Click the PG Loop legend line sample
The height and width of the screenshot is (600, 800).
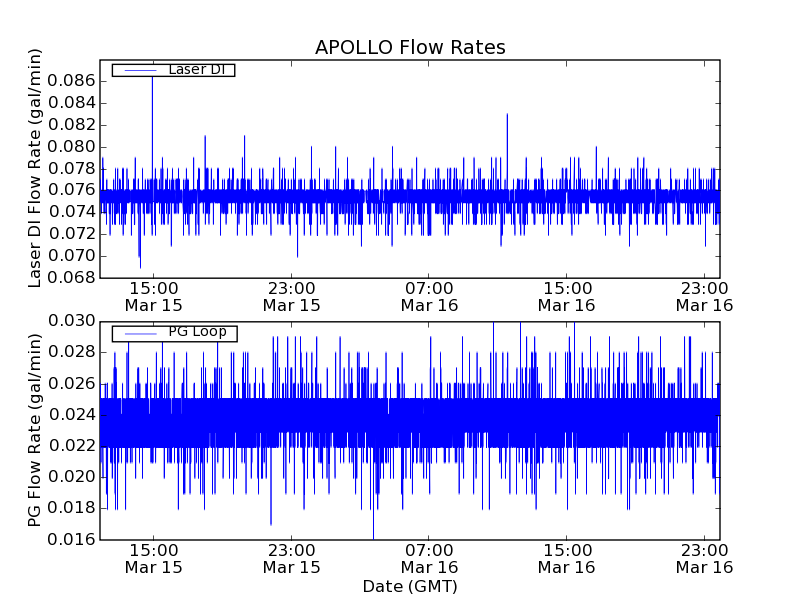140,334
